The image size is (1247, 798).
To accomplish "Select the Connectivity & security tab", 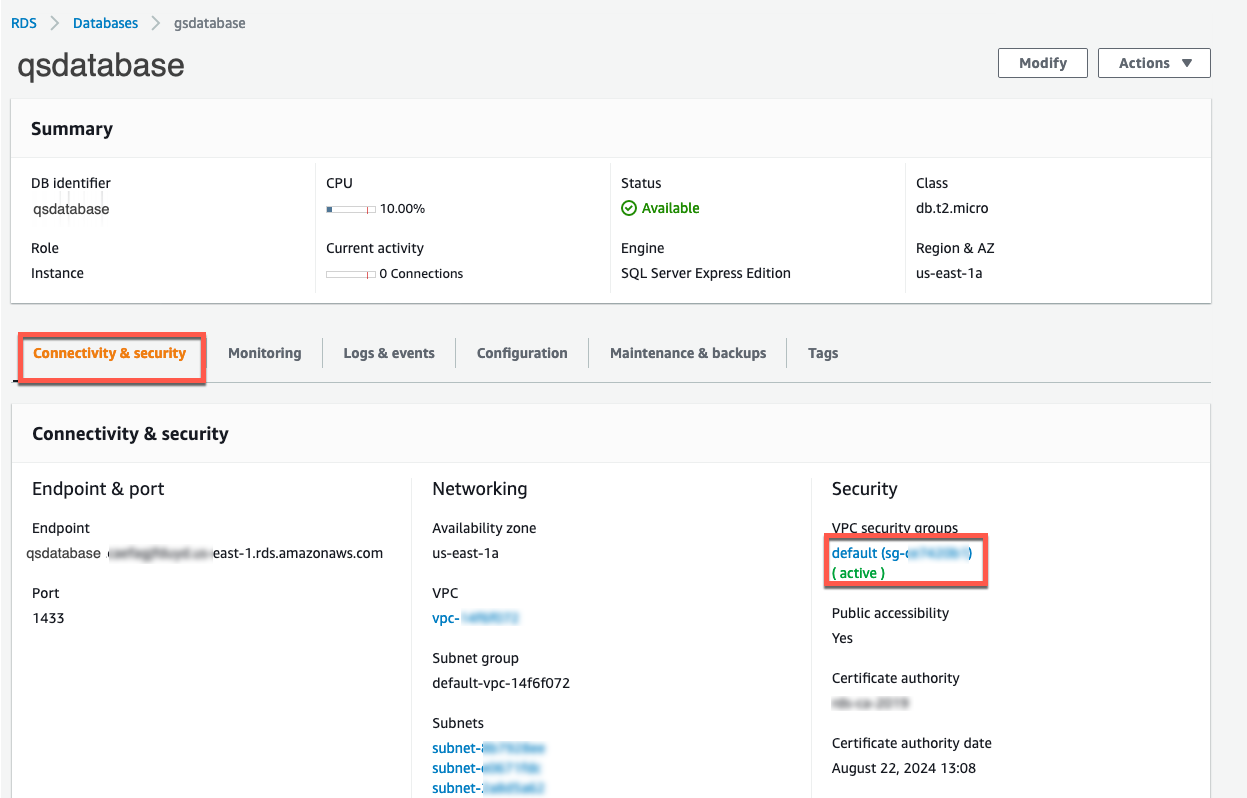I will tap(110, 353).
